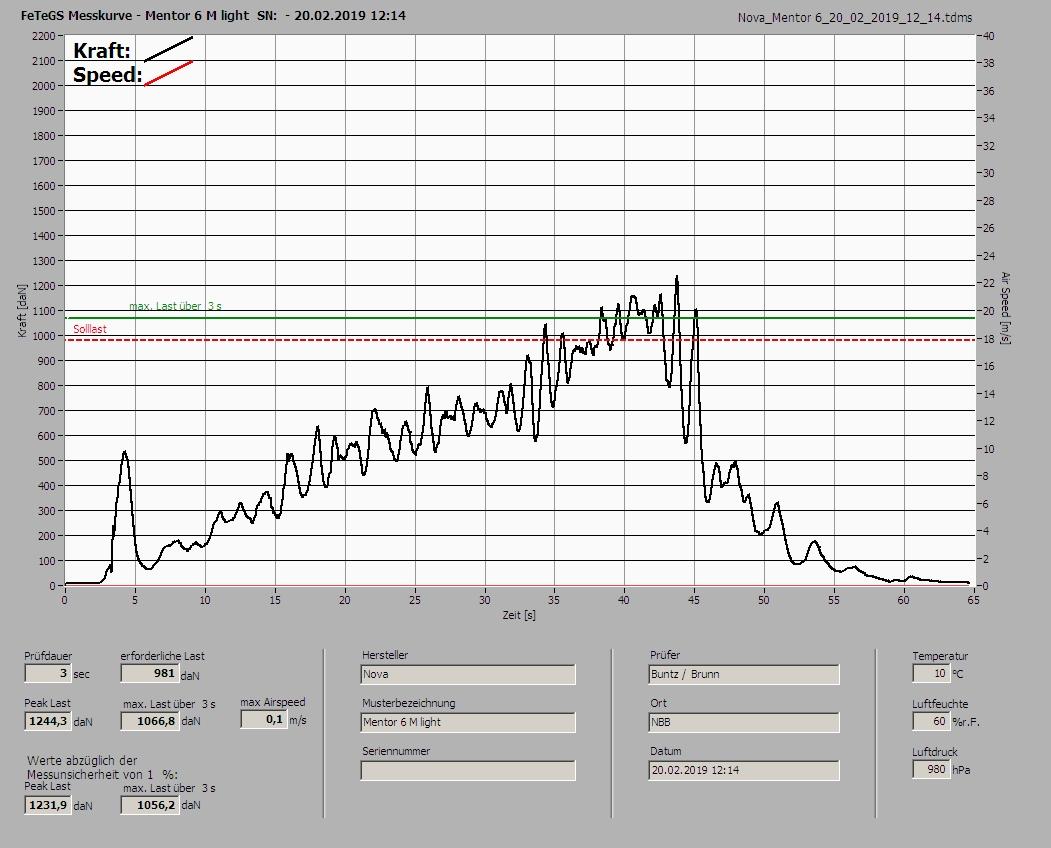Click the Prüfdauer field showing 3
Viewport: 1051px width, 848px height.
[48, 673]
